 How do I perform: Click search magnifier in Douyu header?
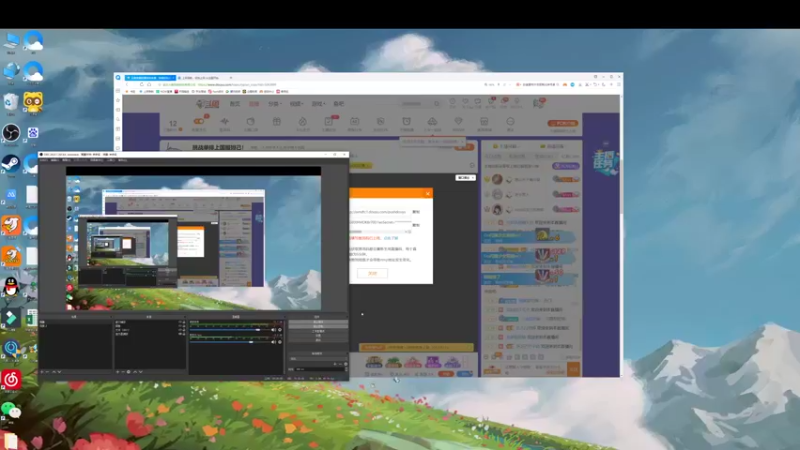point(437,104)
